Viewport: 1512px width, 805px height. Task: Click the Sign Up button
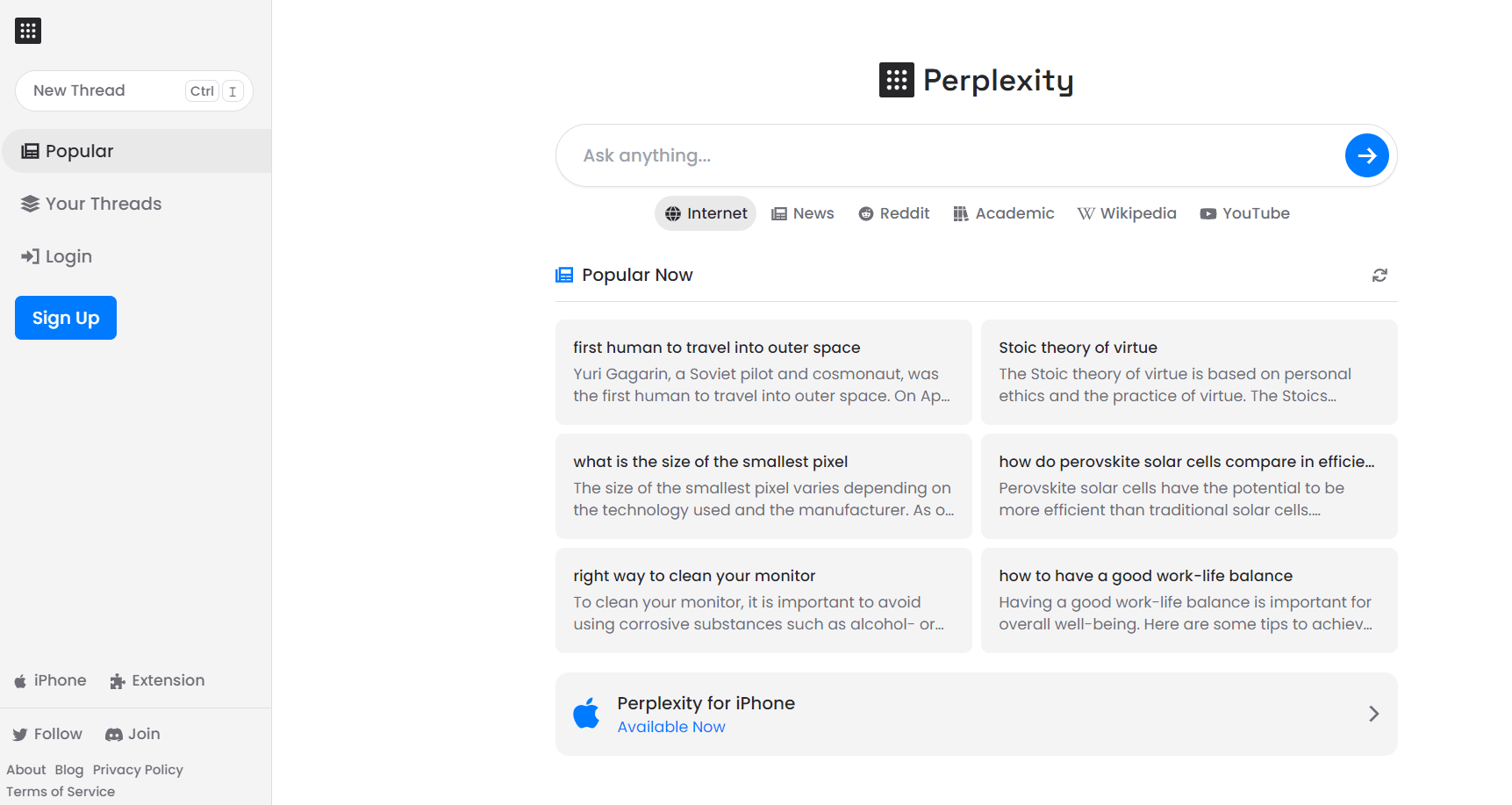click(x=65, y=317)
